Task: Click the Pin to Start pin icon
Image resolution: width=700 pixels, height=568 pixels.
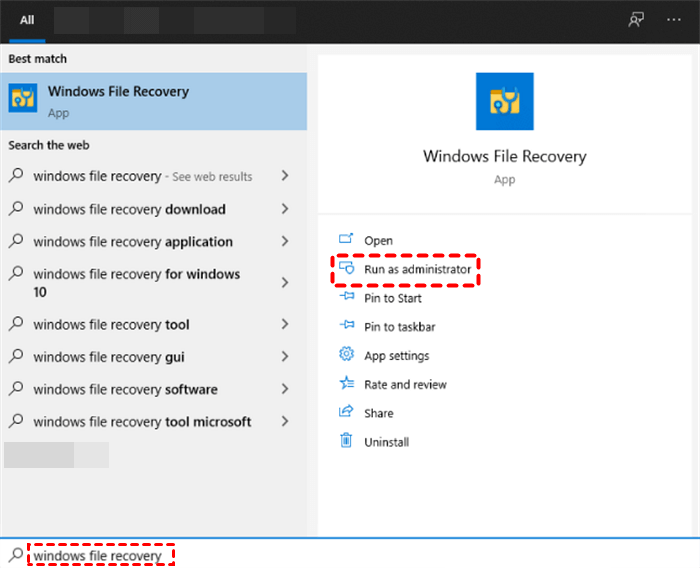Action: 346,298
